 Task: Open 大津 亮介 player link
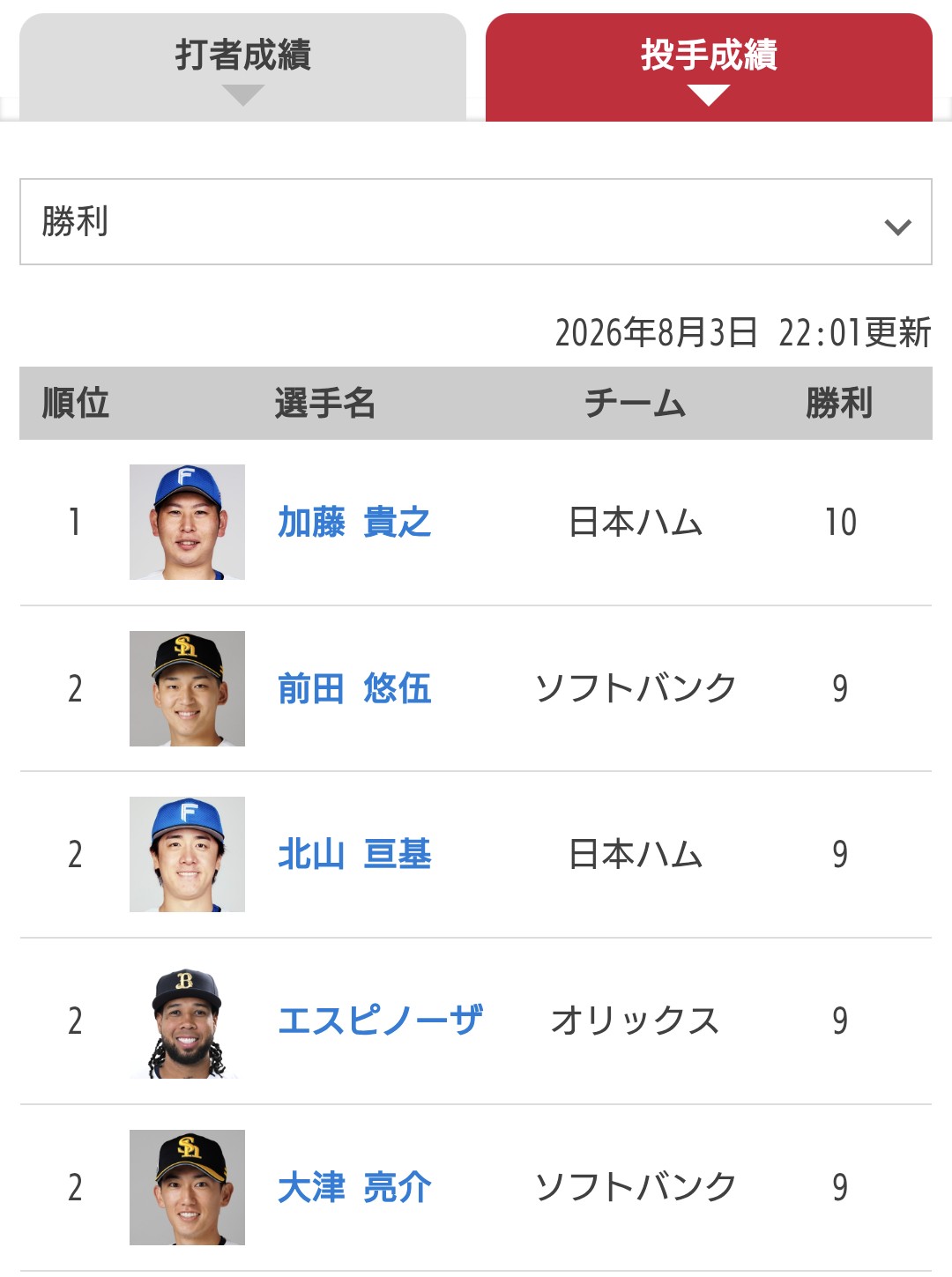pyautogui.click(x=354, y=1187)
